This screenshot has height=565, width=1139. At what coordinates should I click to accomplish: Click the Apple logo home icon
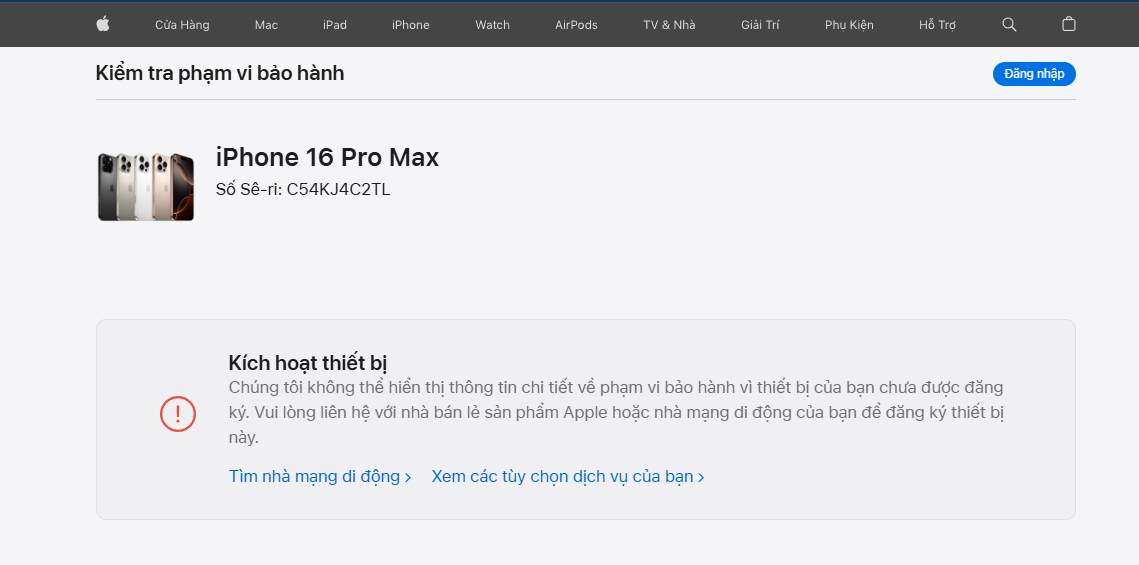[x=102, y=24]
